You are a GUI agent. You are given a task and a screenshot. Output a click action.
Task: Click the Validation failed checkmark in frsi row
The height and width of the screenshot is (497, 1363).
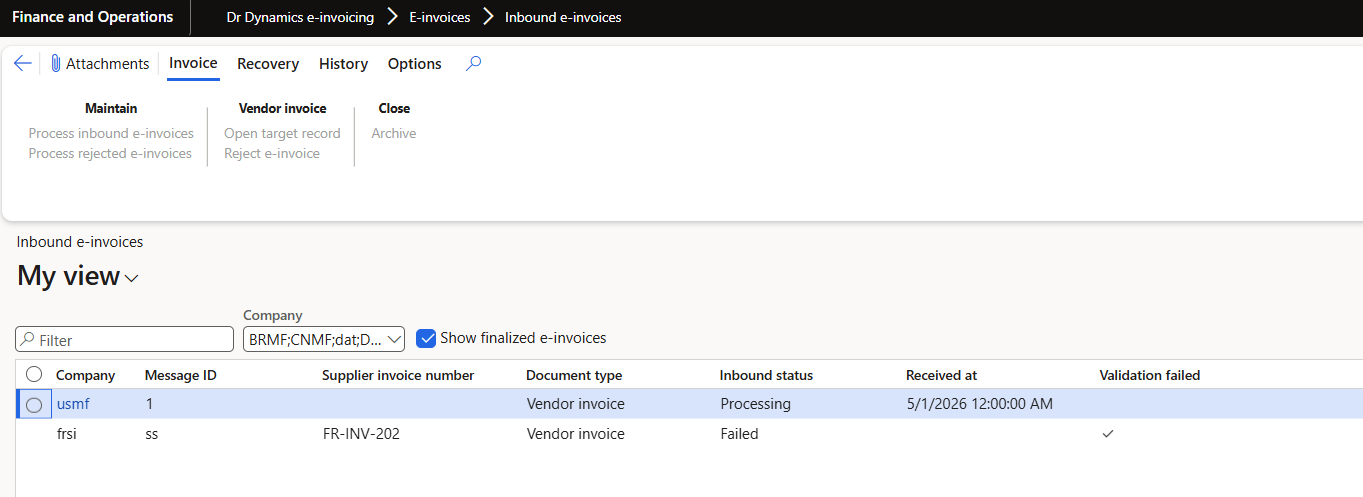coord(1107,434)
